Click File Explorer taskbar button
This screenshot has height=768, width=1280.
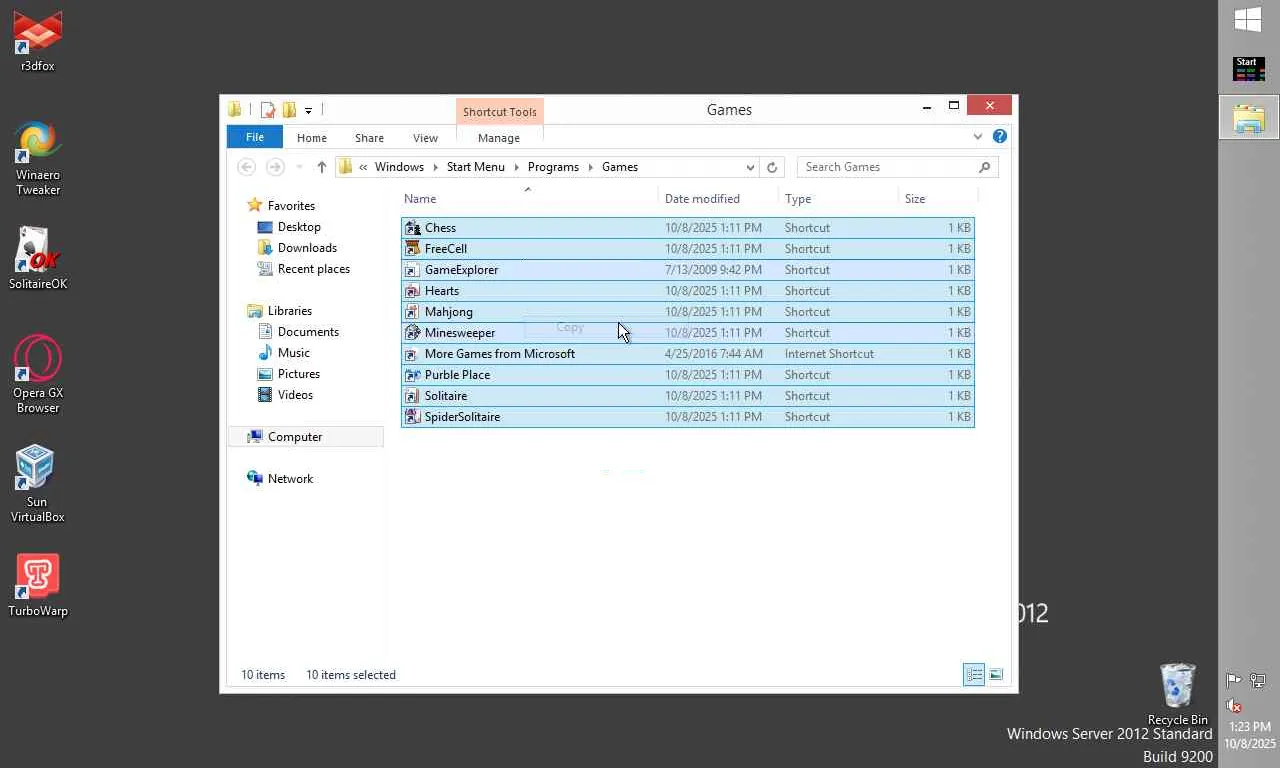pyautogui.click(x=1248, y=118)
